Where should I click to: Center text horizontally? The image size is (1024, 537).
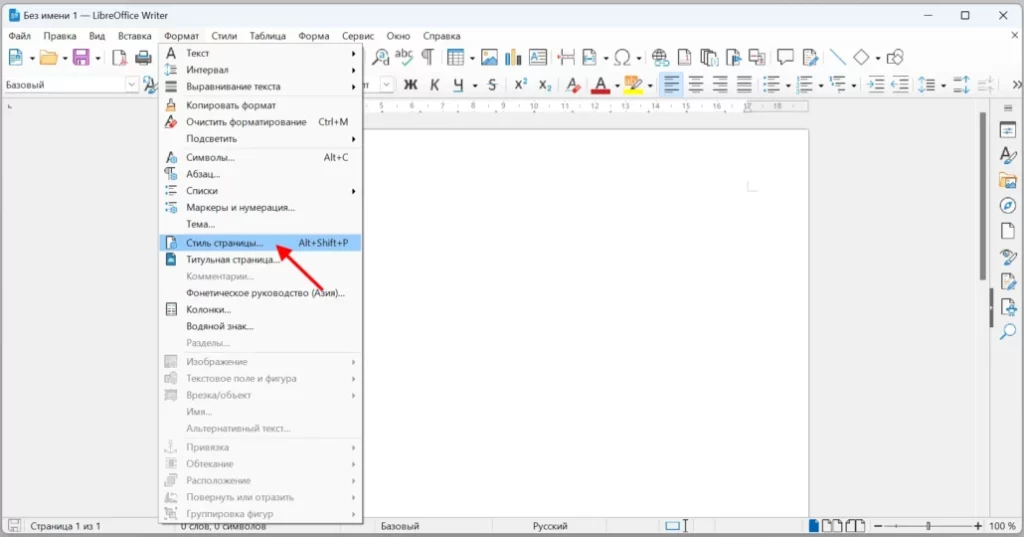pos(696,84)
